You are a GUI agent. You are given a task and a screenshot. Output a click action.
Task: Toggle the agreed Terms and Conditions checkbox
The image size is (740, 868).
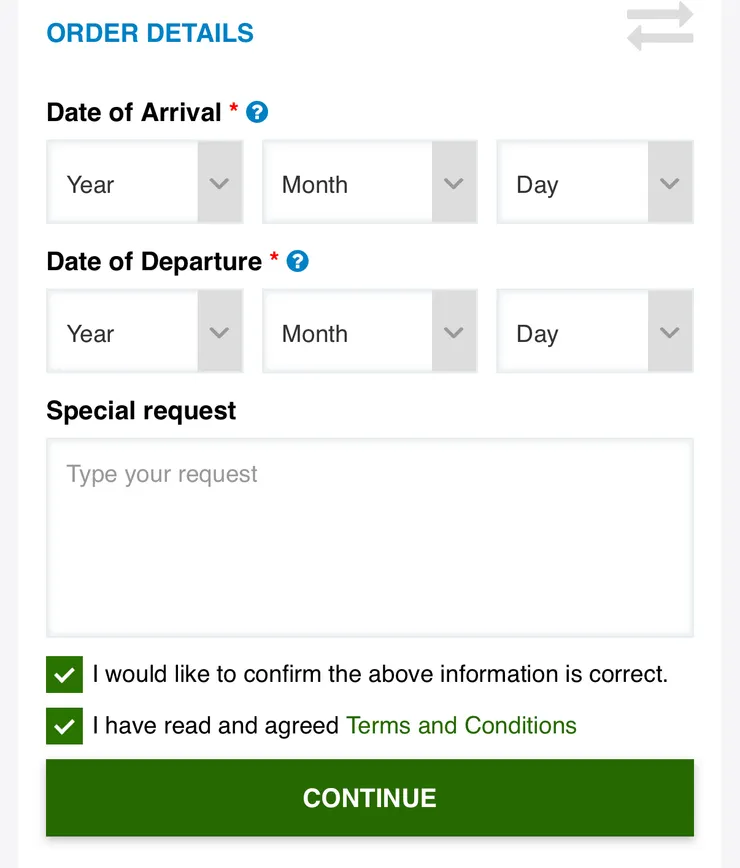65,726
